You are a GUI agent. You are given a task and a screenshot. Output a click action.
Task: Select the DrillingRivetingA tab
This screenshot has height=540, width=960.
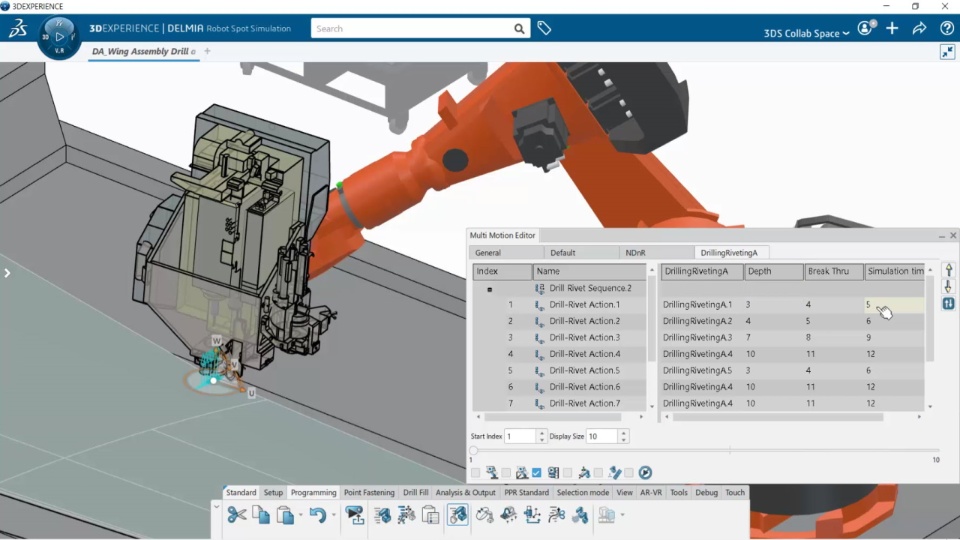point(731,252)
